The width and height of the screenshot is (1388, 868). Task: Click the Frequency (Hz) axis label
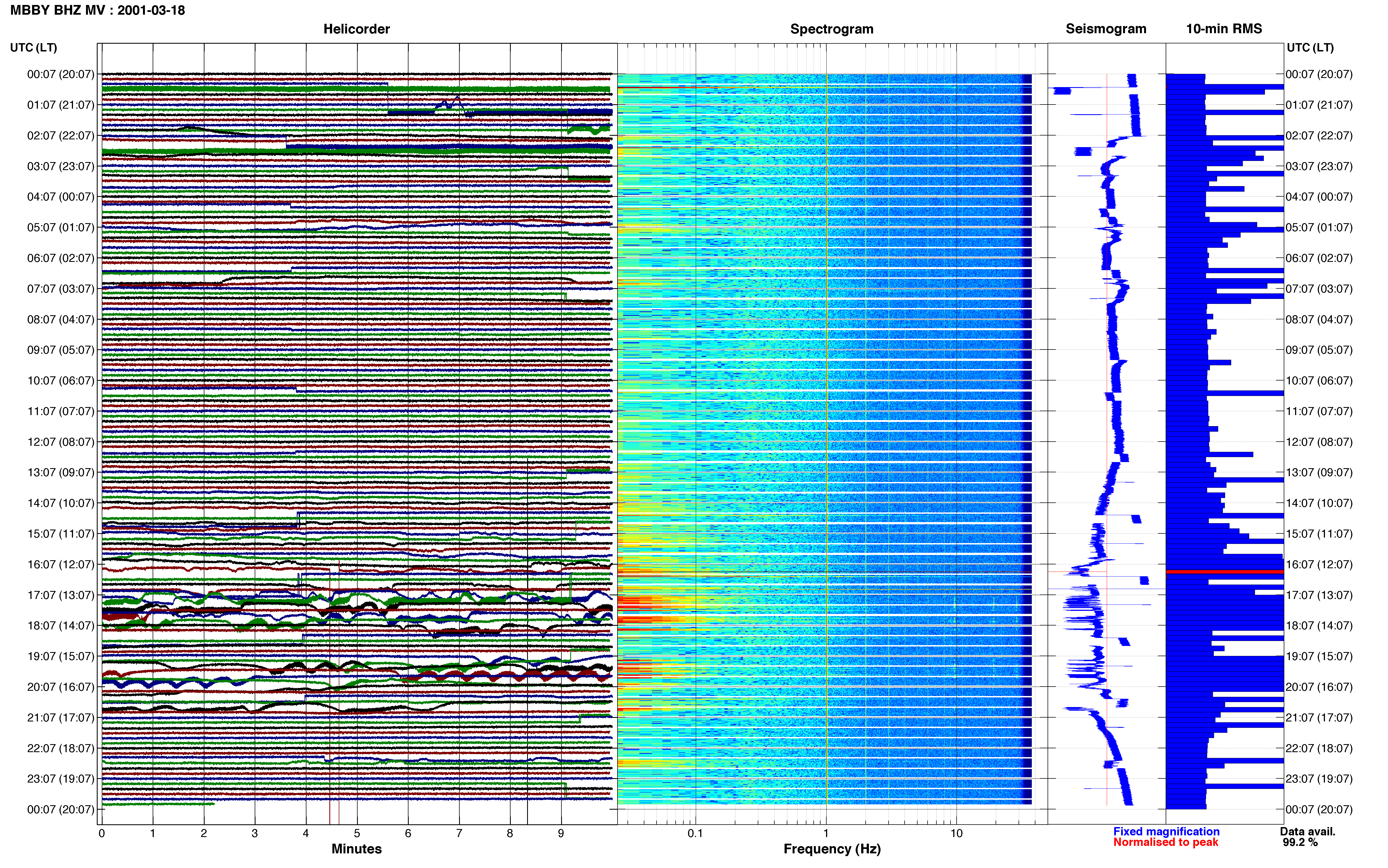(832, 849)
